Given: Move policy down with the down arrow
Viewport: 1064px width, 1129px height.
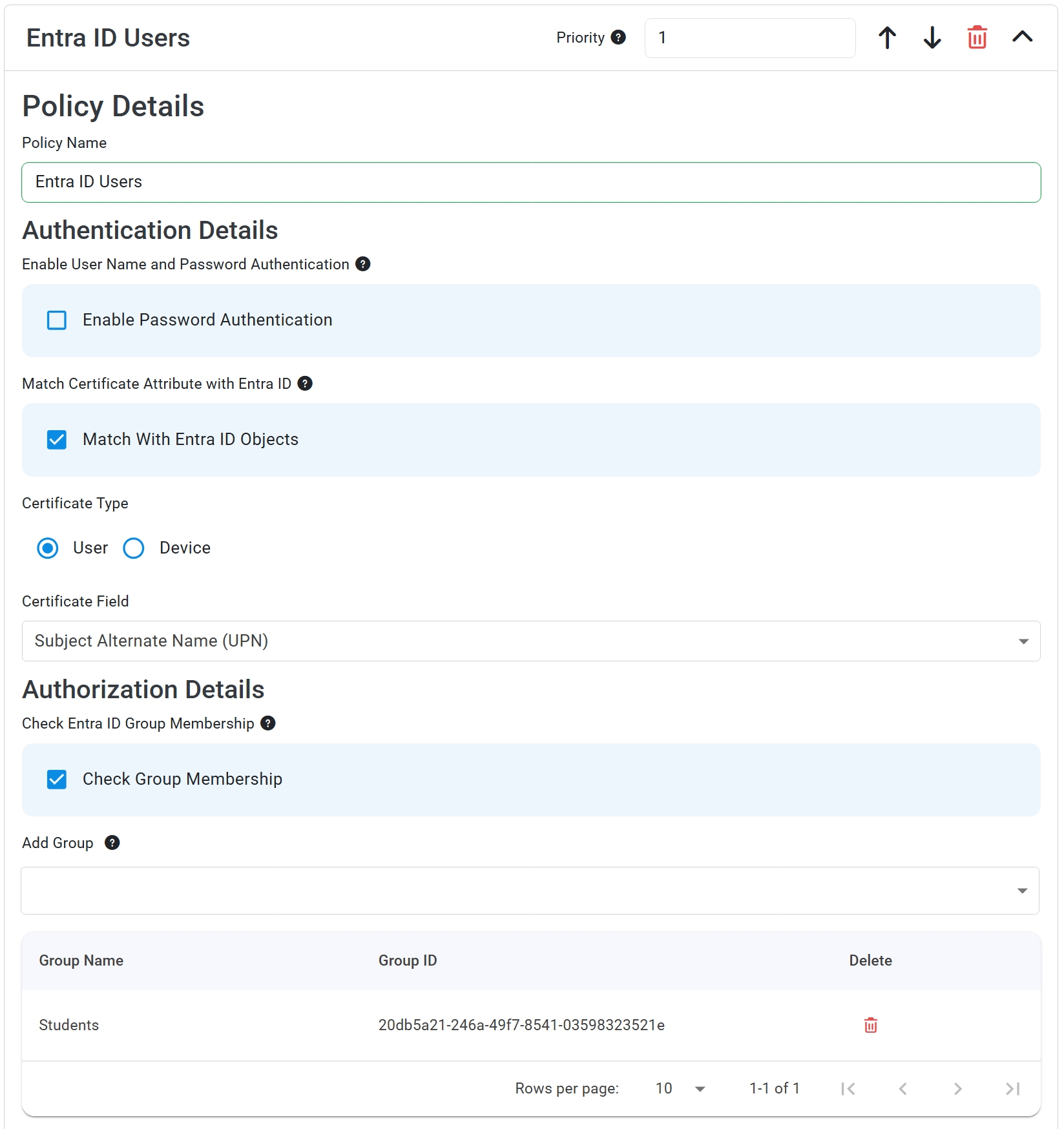Looking at the screenshot, I should point(932,38).
